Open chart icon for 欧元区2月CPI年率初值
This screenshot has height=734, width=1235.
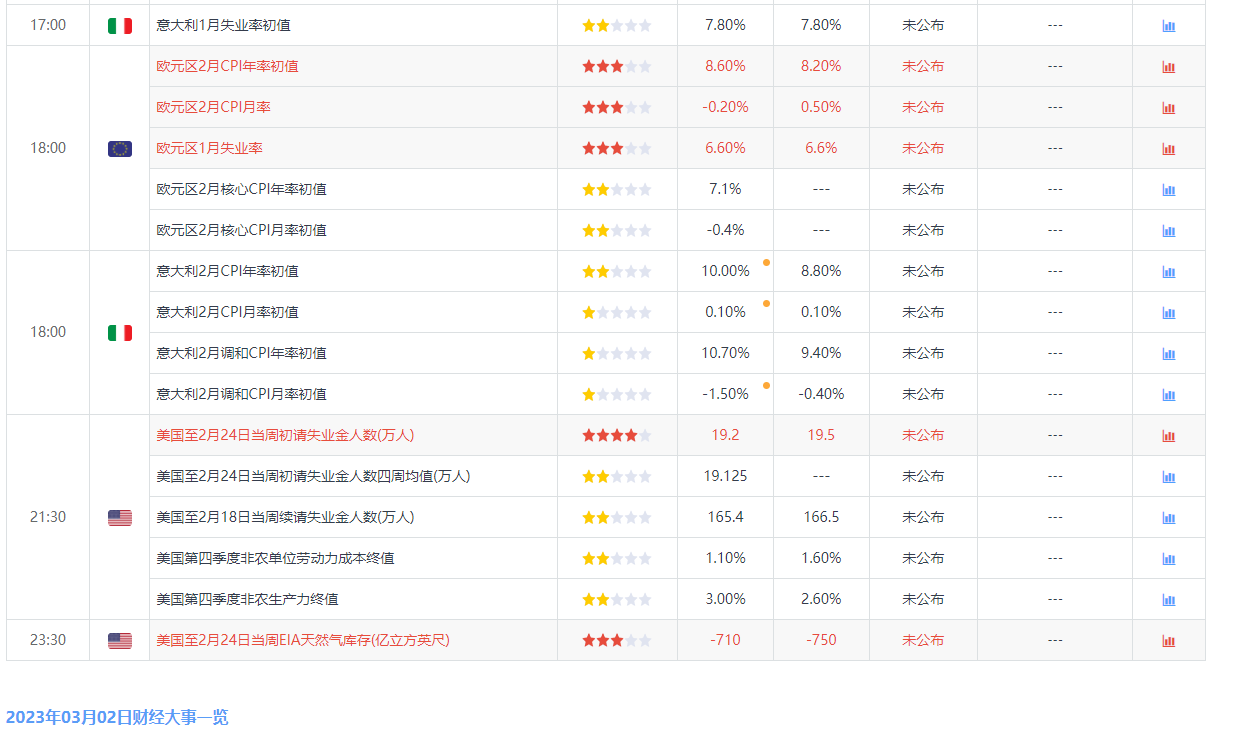(x=1169, y=67)
